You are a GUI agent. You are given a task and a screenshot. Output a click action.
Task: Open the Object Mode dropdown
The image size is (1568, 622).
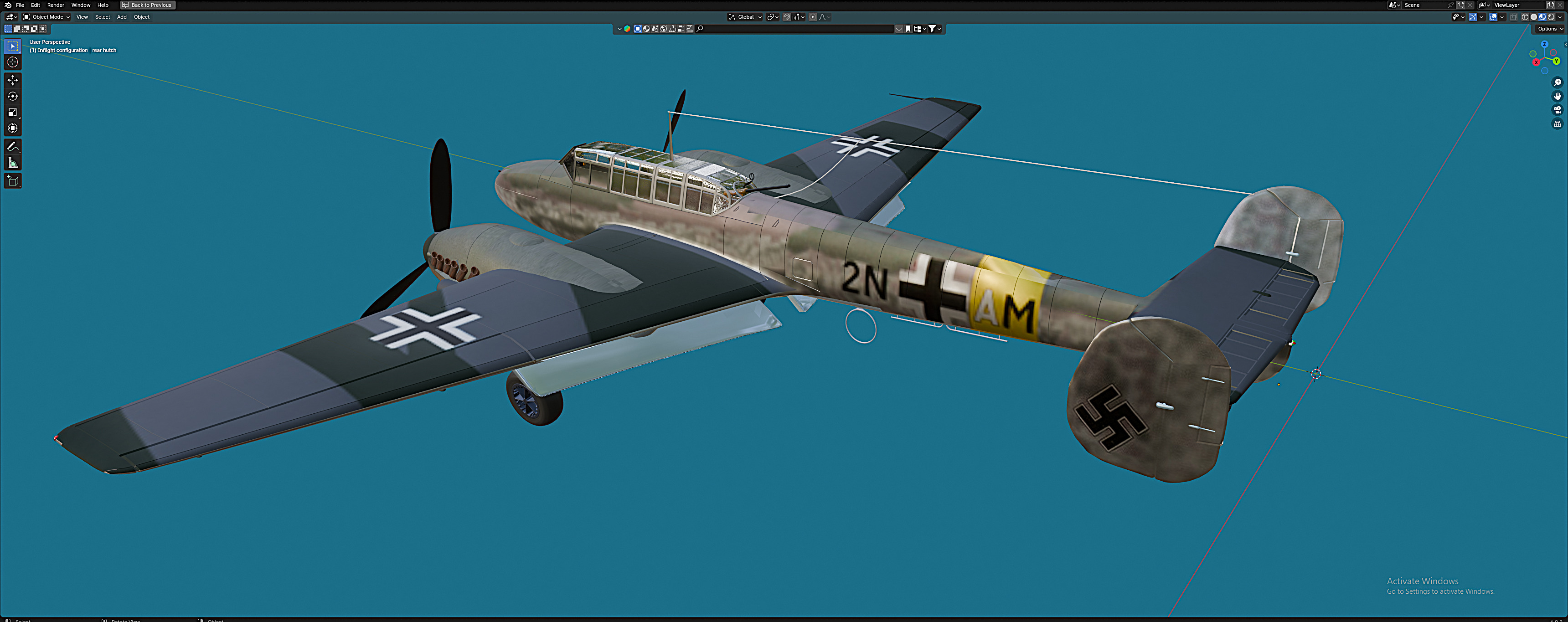tap(46, 17)
